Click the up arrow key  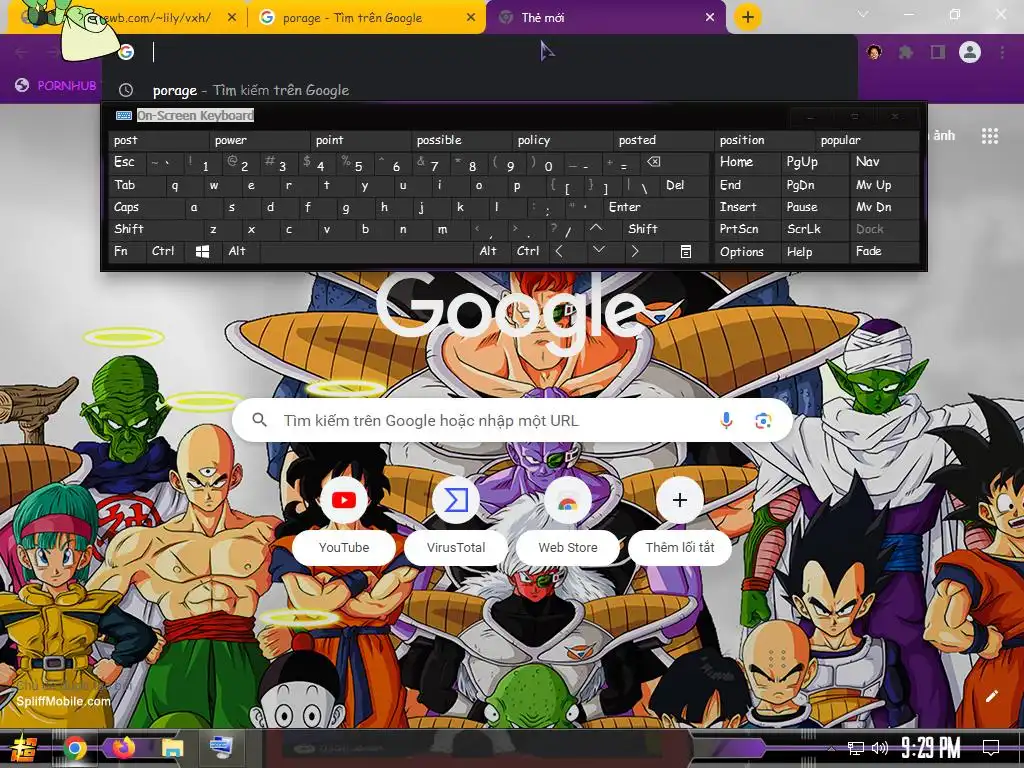601,229
